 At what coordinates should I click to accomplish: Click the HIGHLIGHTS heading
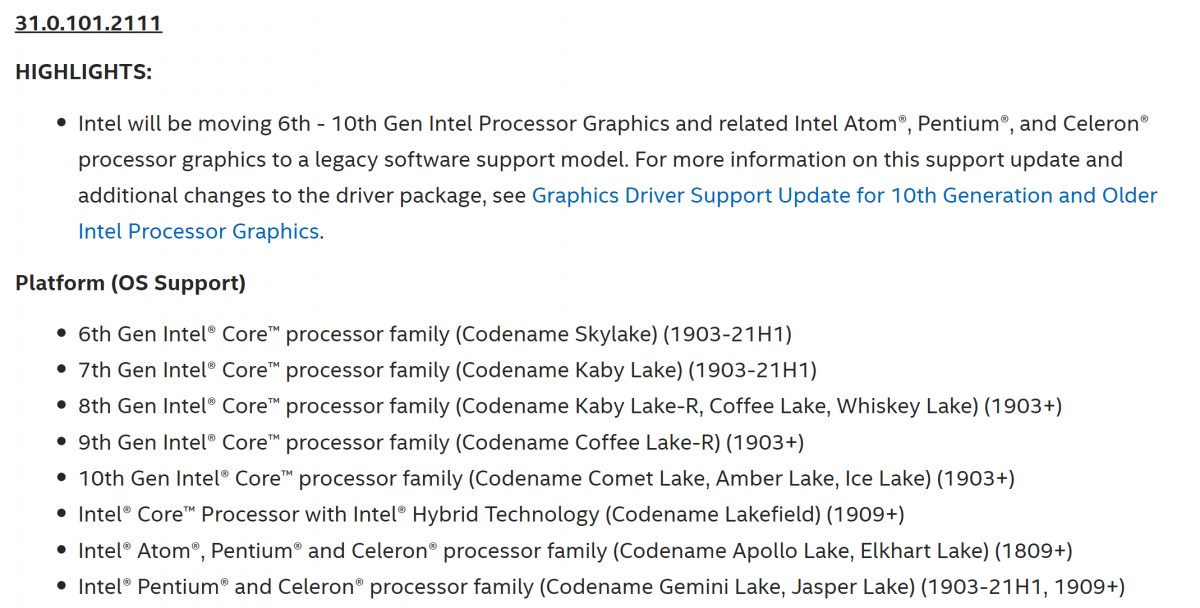84,72
